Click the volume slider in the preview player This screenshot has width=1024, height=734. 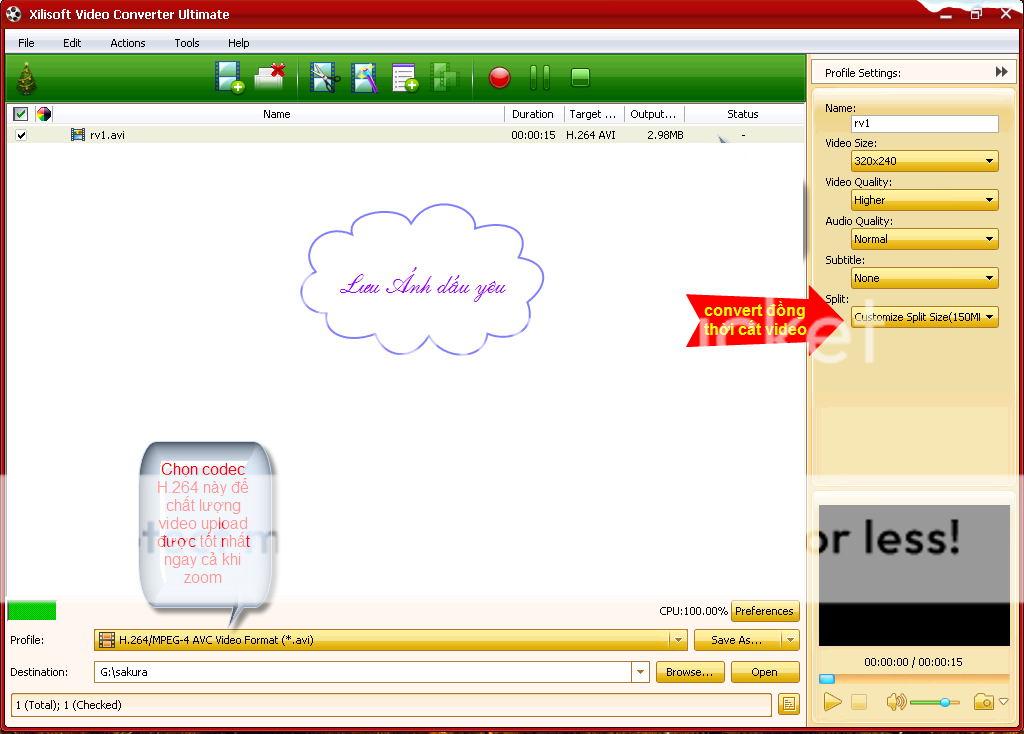[x=935, y=702]
